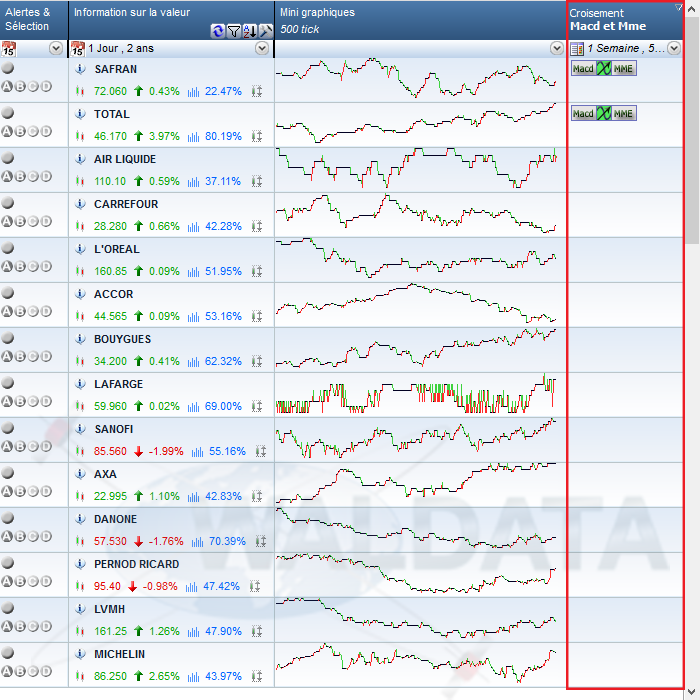Click chart tool icon after 22.47% SAFRAN
Screen dimensions: 700x700
pyautogui.click(x=257, y=91)
